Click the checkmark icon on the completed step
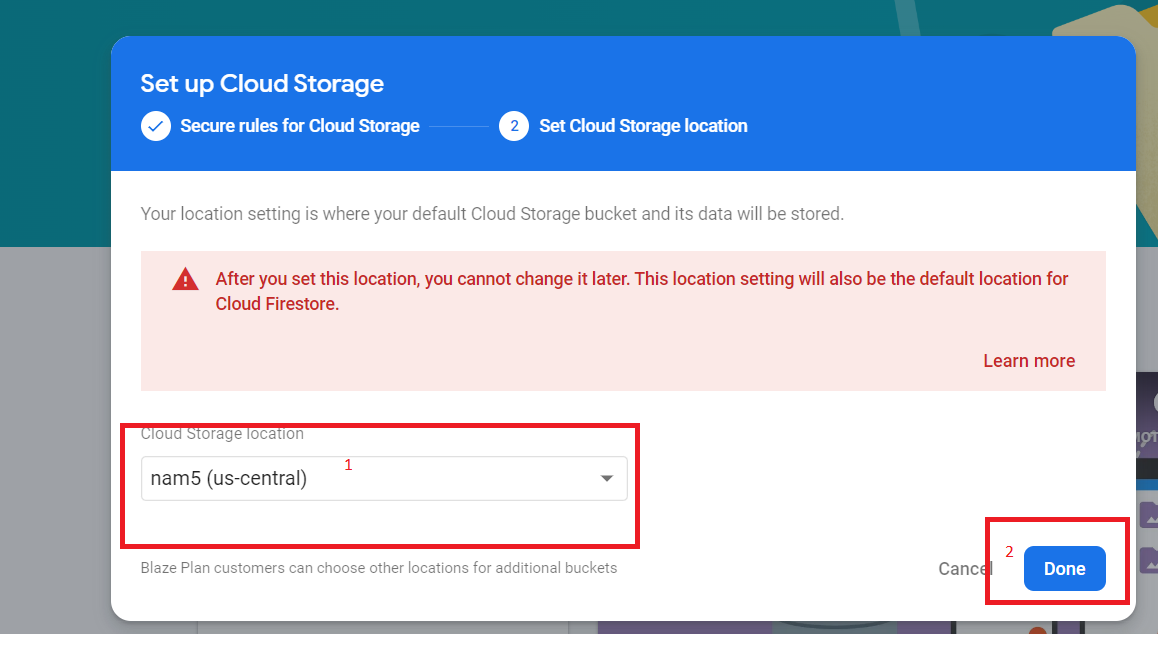This screenshot has height=652, width=1158. (156, 126)
